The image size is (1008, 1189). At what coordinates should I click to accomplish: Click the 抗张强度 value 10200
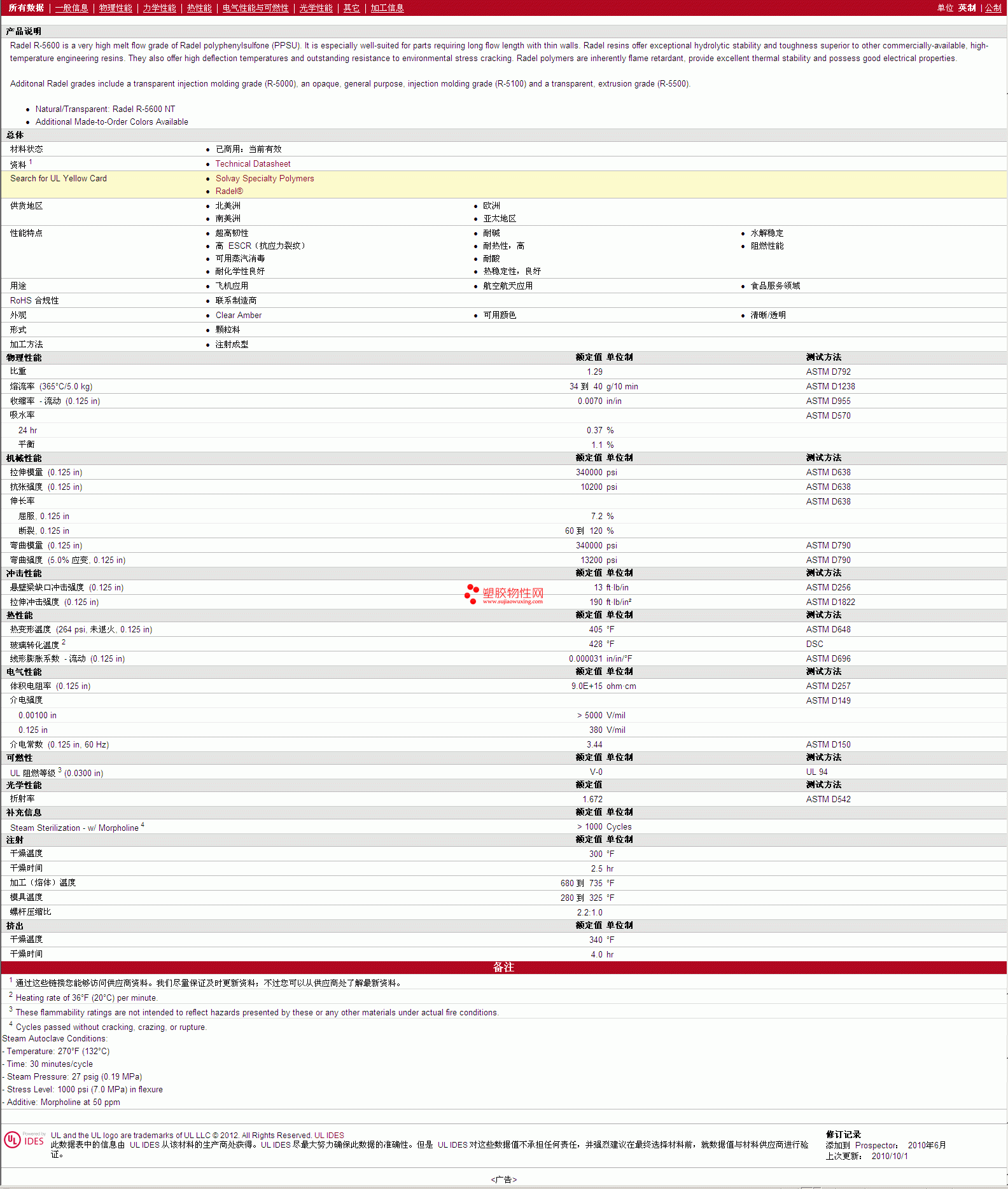click(x=591, y=487)
